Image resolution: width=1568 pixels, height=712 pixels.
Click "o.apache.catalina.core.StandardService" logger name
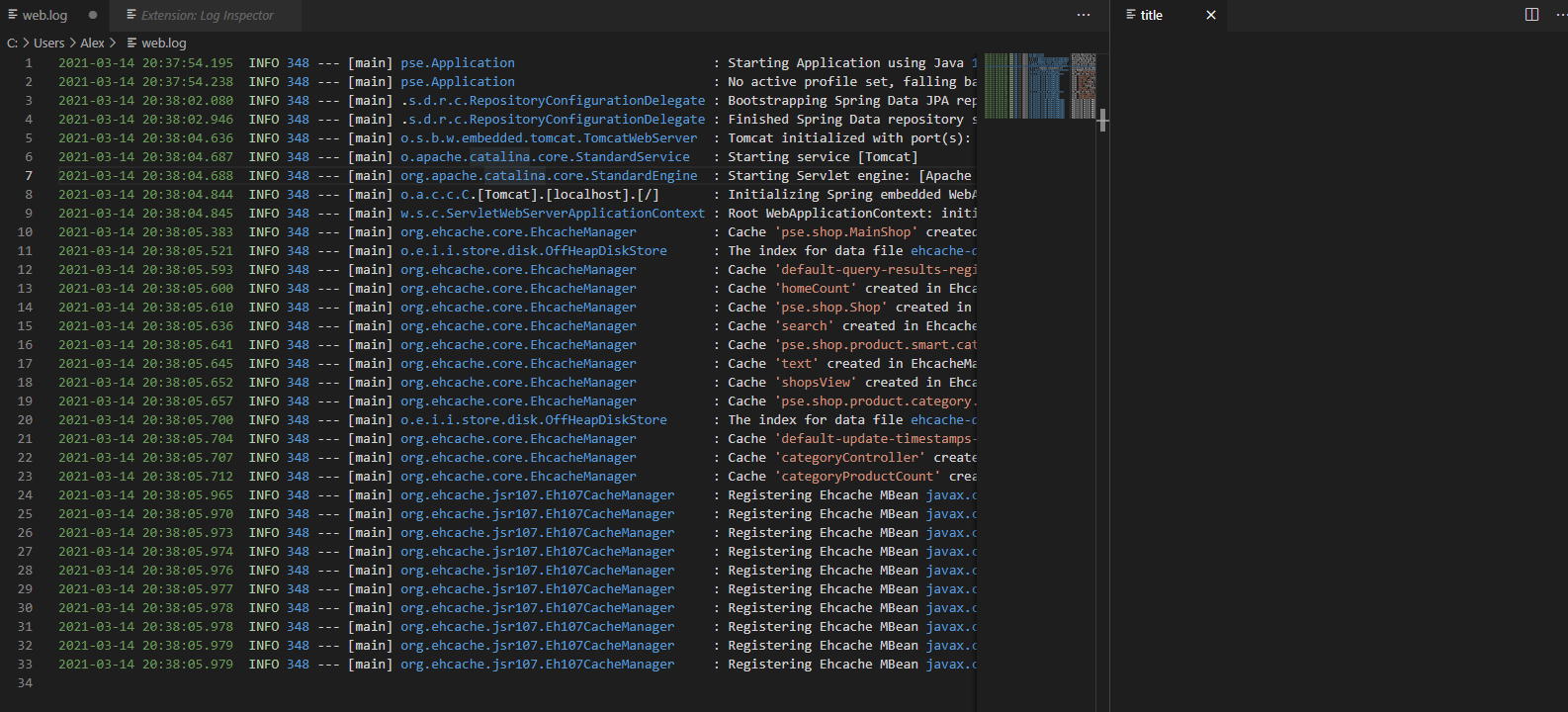click(546, 157)
